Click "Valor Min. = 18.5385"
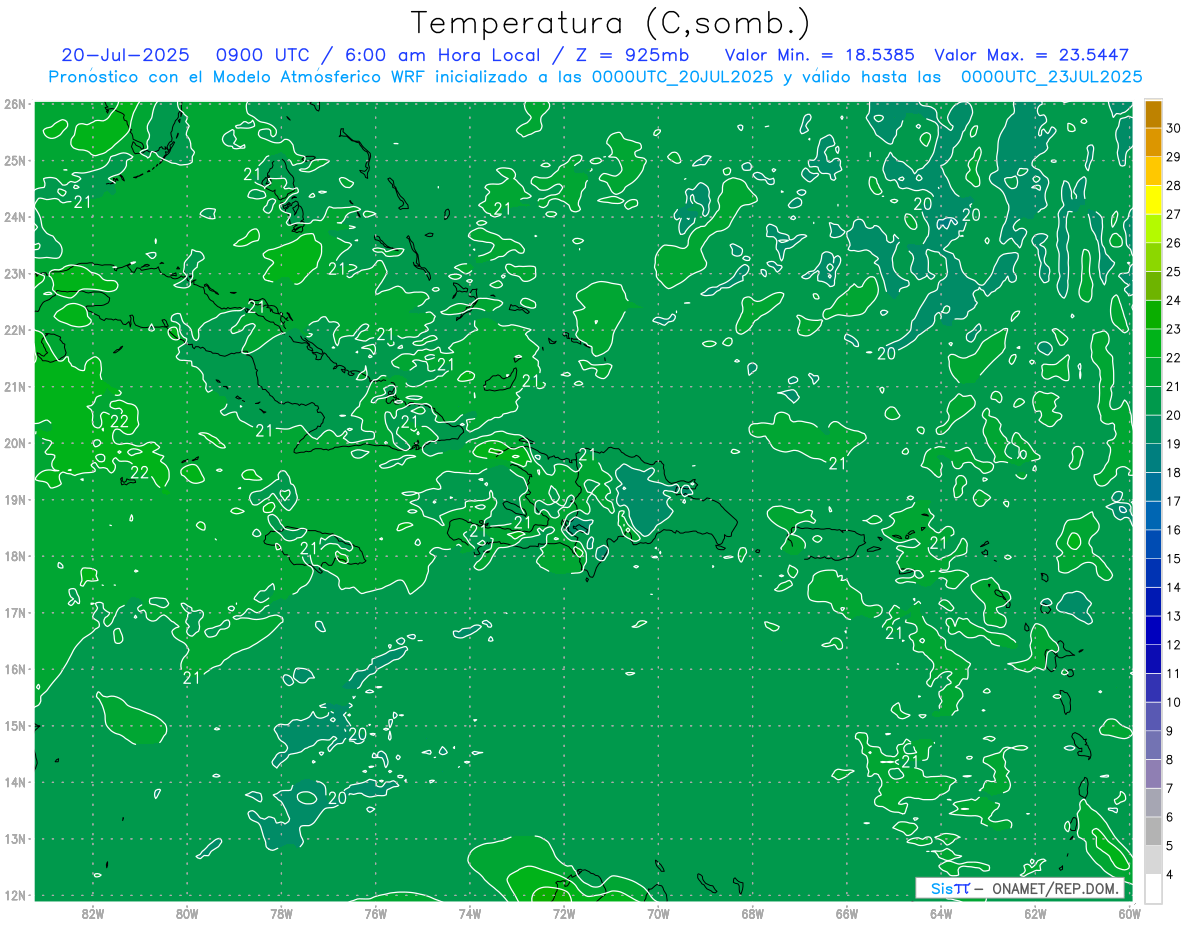This screenshot has width=1200, height=927. [x=820, y=55]
